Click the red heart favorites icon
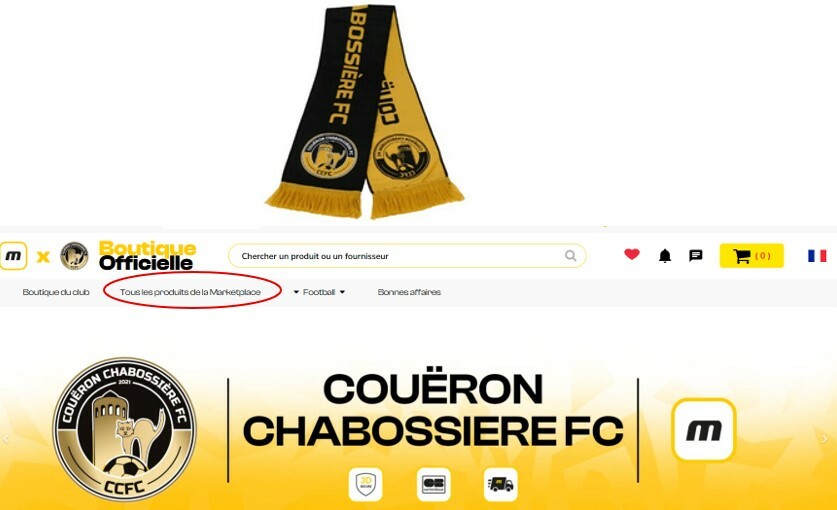Viewport: 837px width, 510px height. (631, 254)
